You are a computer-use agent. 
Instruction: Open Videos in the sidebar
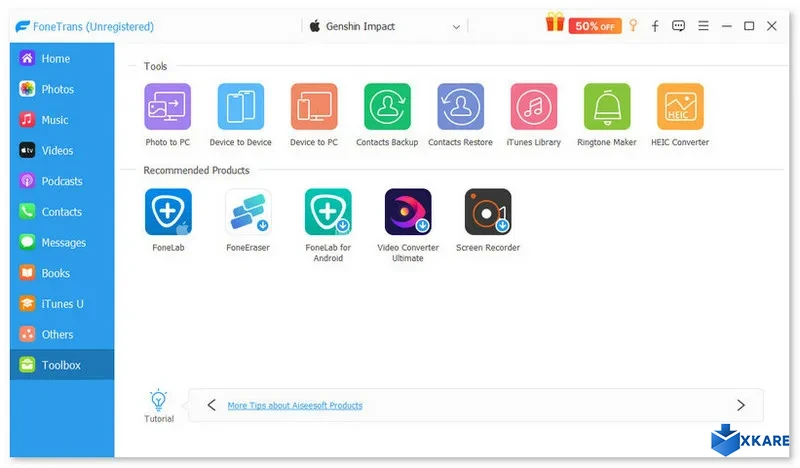click(x=62, y=150)
